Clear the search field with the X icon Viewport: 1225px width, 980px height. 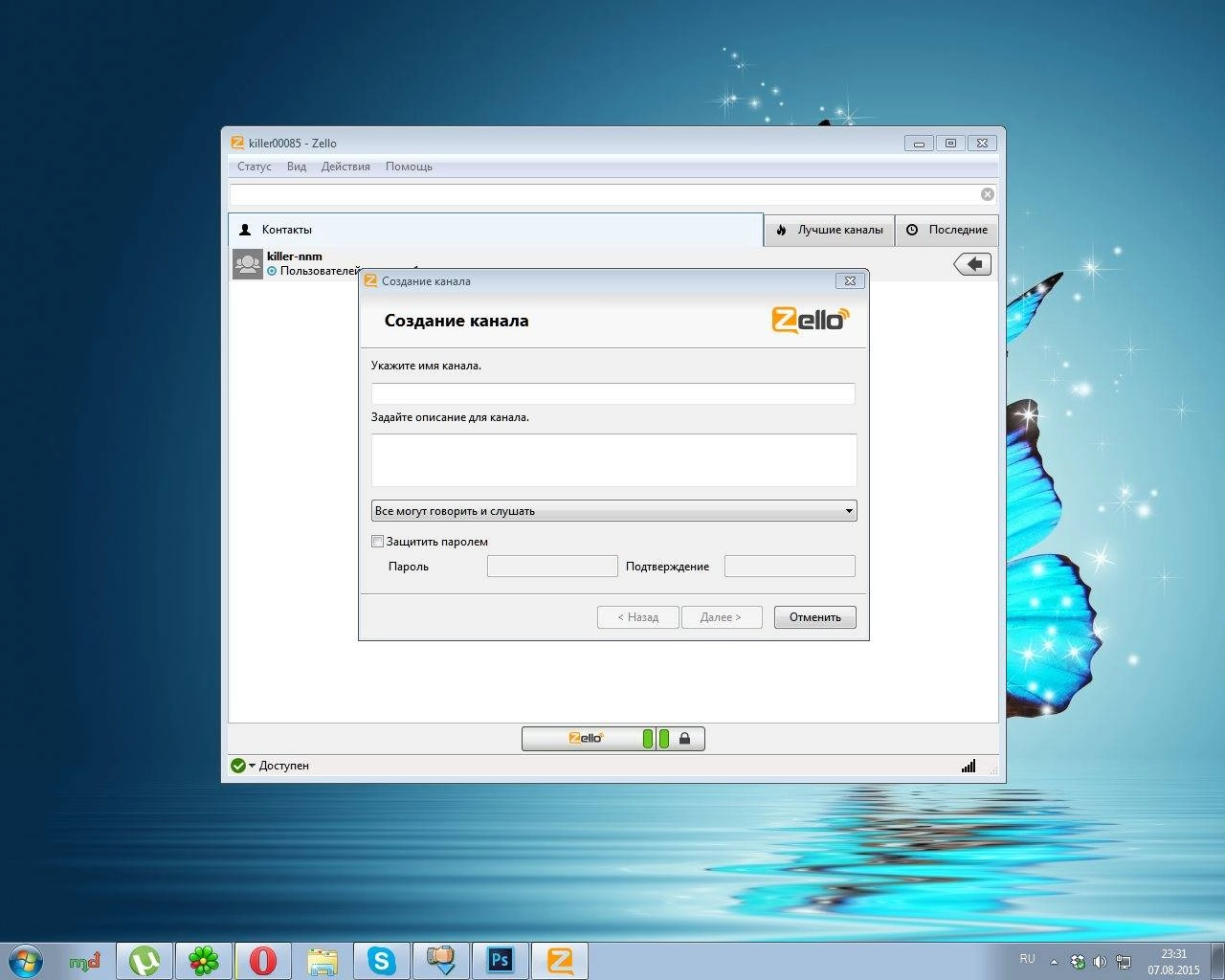click(988, 194)
